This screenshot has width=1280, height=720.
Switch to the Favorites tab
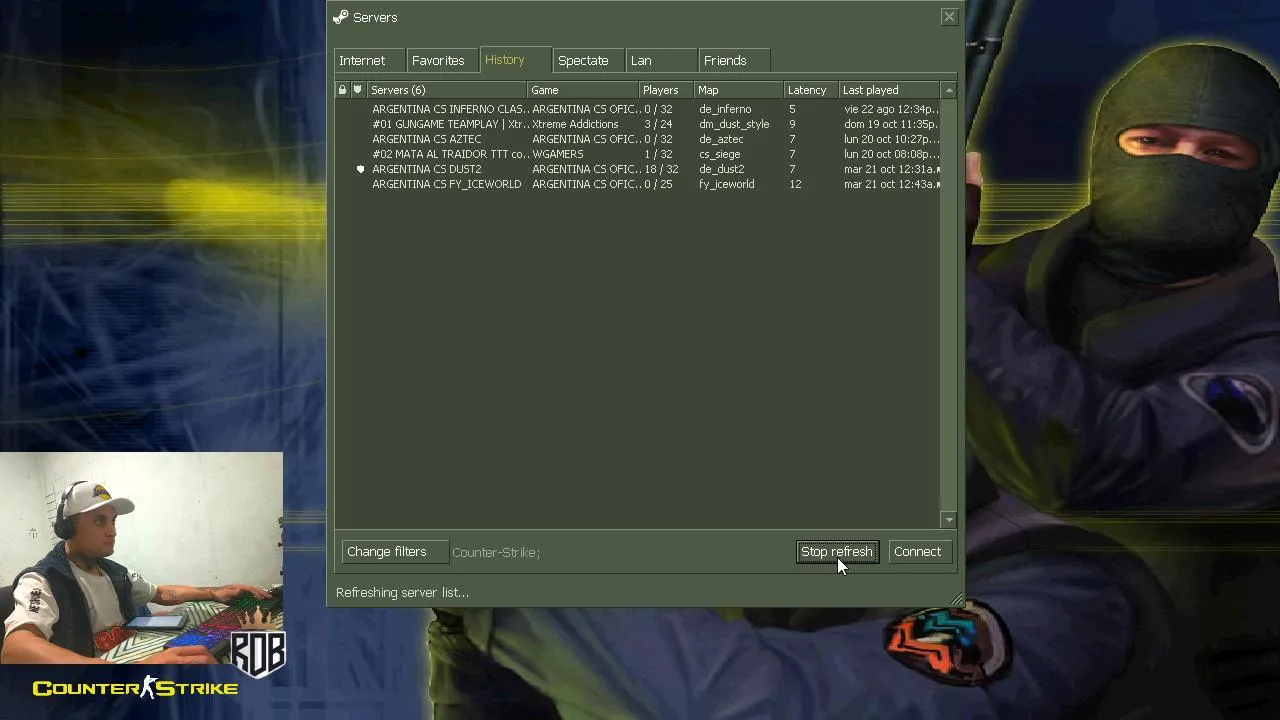coord(441,61)
